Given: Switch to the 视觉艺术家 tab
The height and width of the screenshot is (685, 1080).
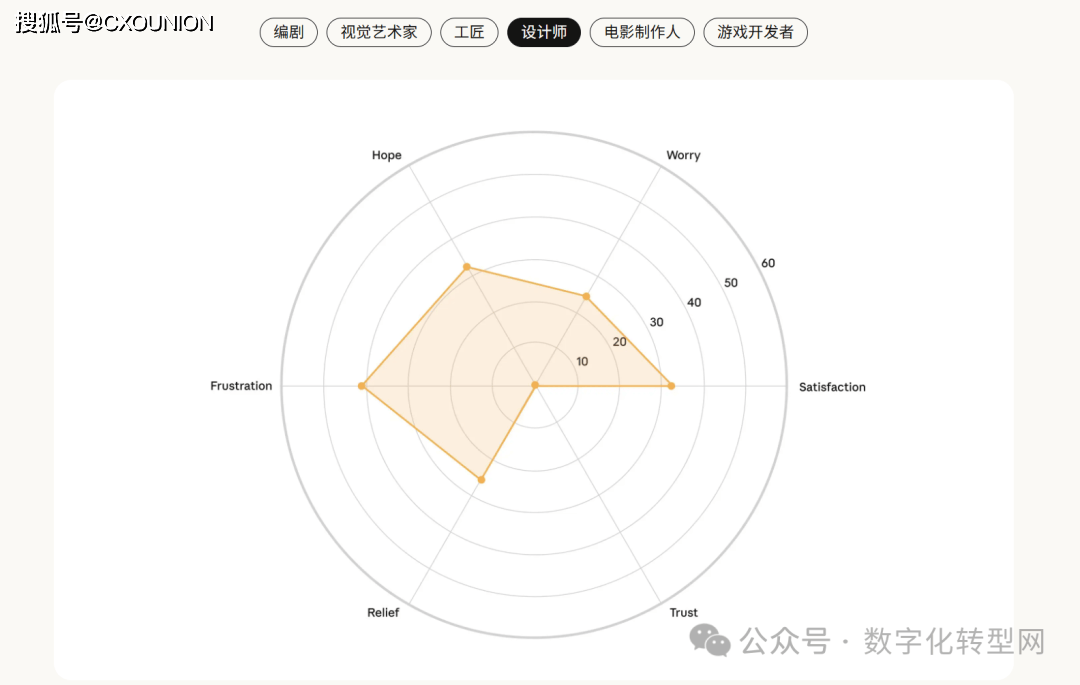Looking at the screenshot, I should (x=378, y=32).
